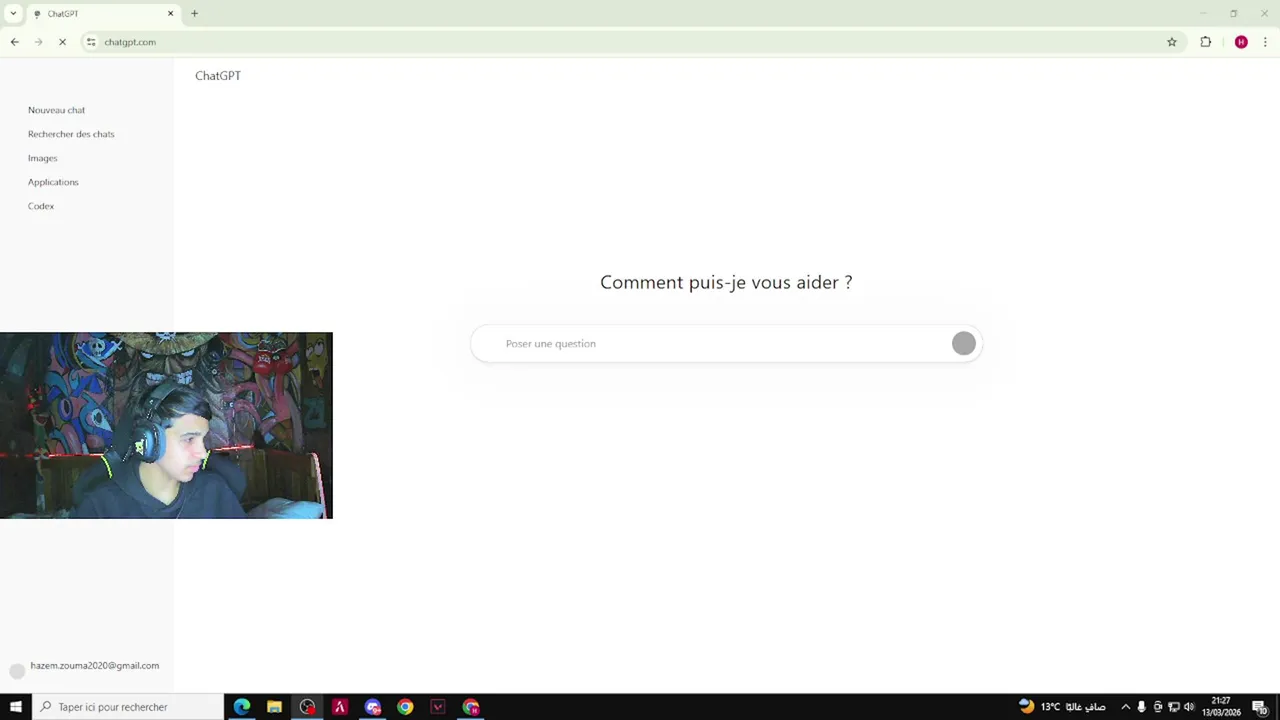Screen dimensions: 1280x720
Task: Open the weather widget showing 13°C
Action: [x=1062, y=707]
